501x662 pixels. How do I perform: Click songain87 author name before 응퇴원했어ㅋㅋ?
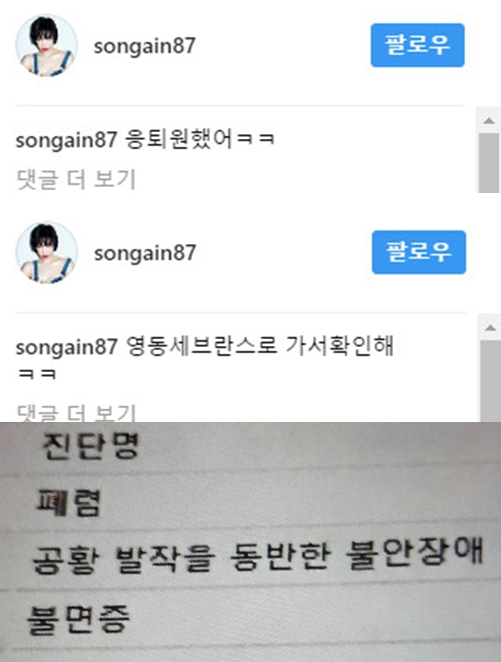pos(66,140)
